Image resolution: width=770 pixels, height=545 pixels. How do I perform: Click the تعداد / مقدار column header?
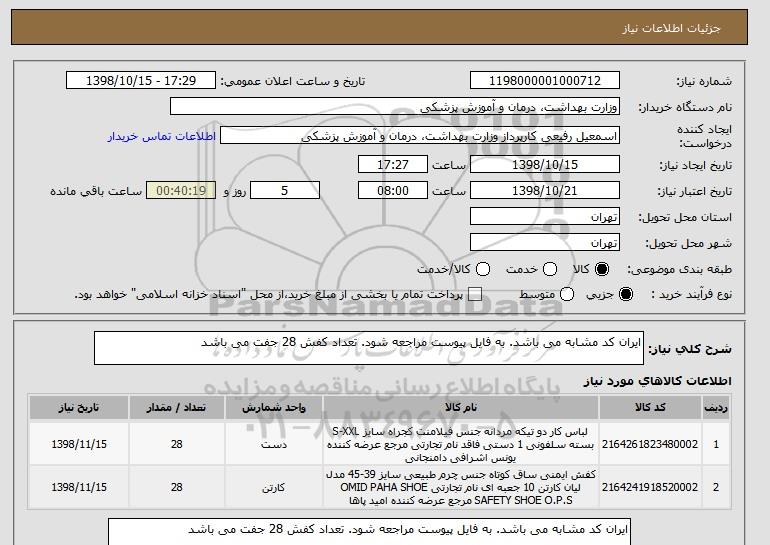(176, 408)
